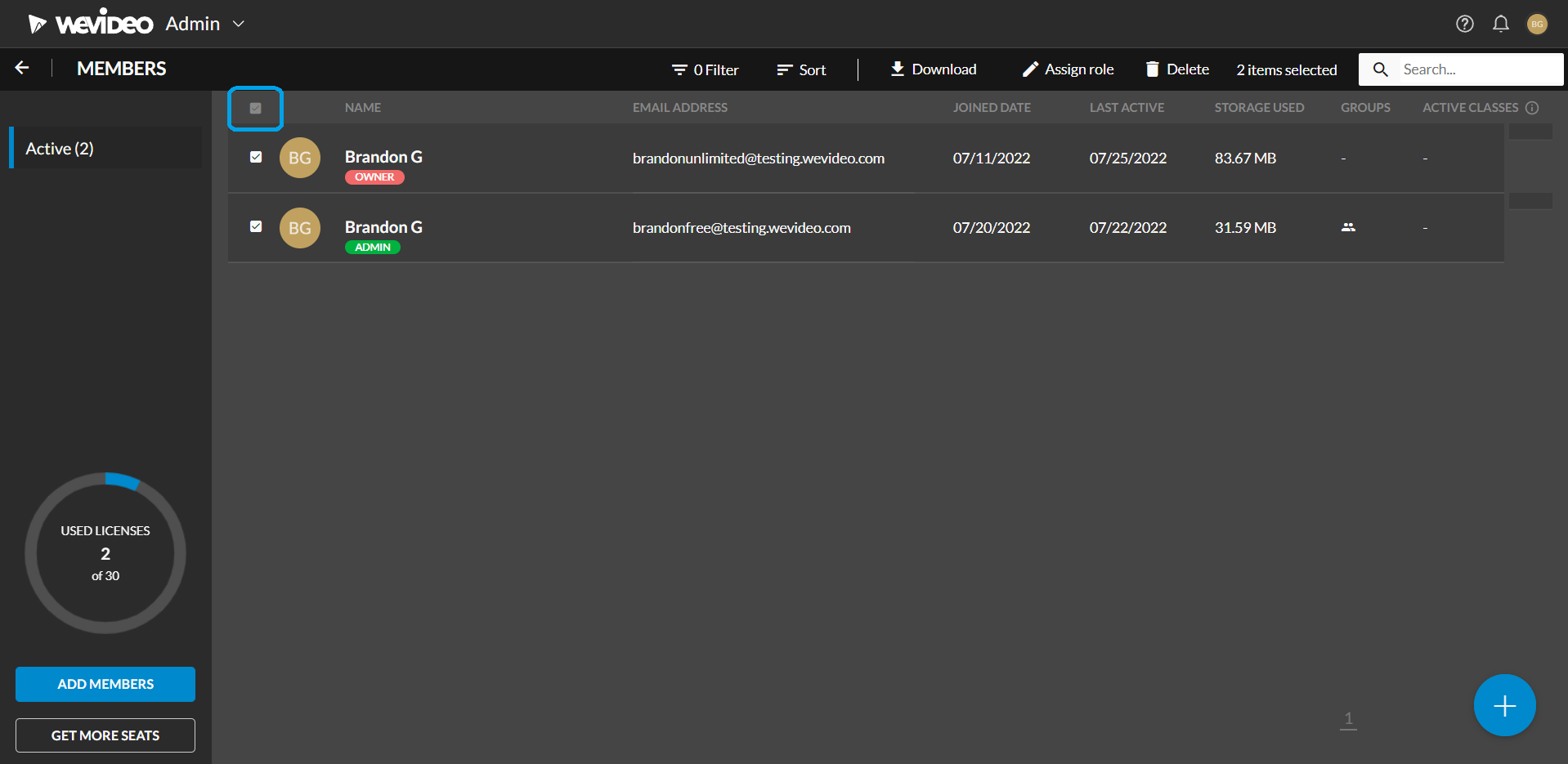Delete the selected members
Viewport: 1568px width, 764px height.
(x=1177, y=69)
